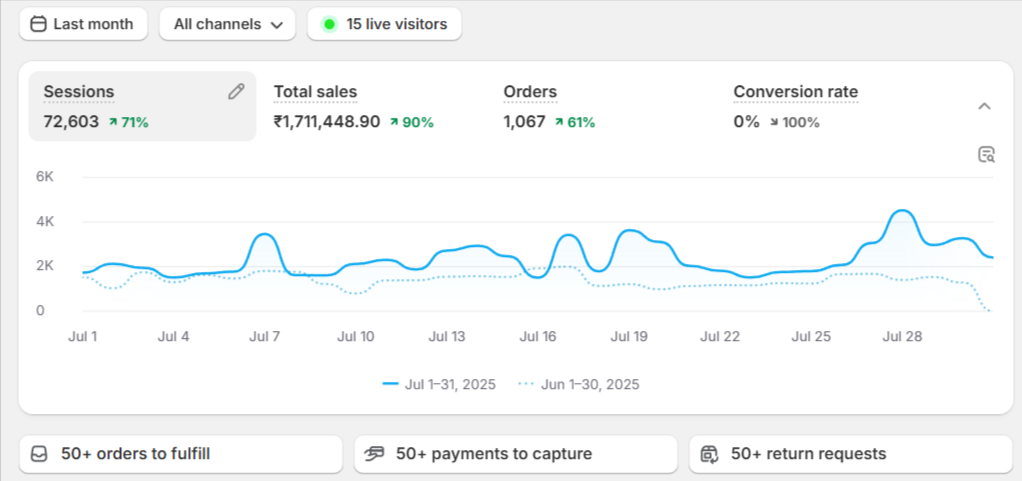
Task: Switch to the Total sales metric
Action: pos(354,106)
